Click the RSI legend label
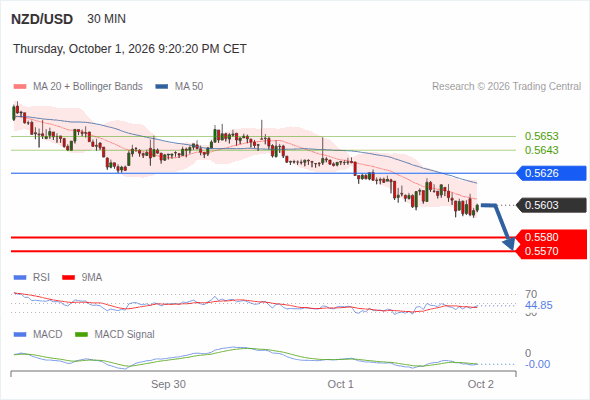 point(41,278)
